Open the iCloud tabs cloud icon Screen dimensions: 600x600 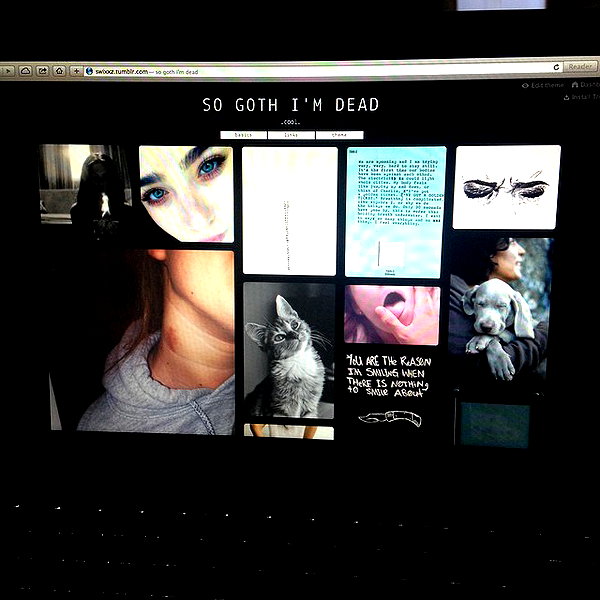click(25, 71)
